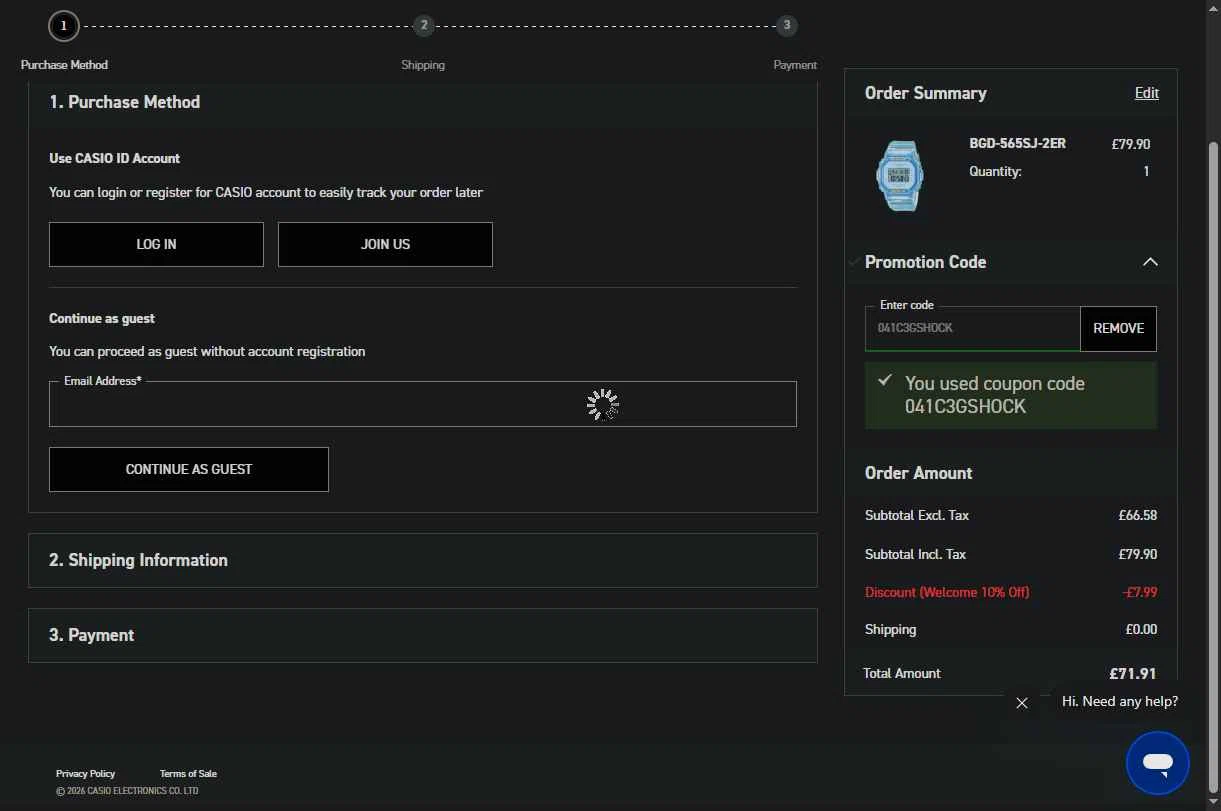The width and height of the screenshot is (1221, 811).
Task: Click the Shipping £0.00 value
Action: coord(1141,630)
